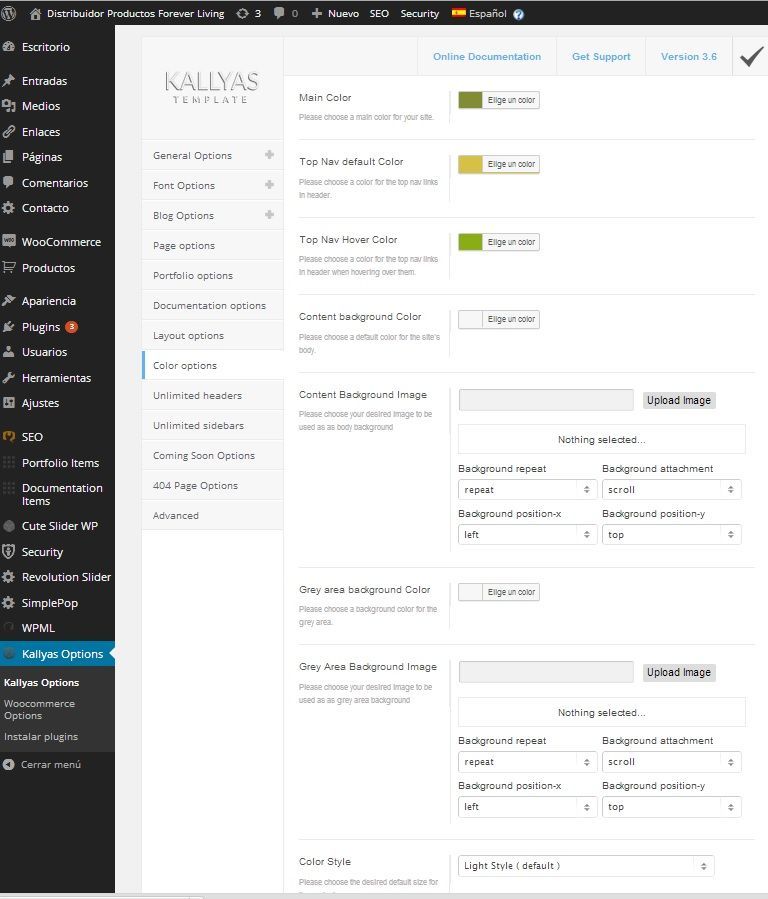The height and width of the screenshot is (899, 768).
Task: Click the Herramientas wrench icon
Action: pyautogui.click(x=9, y=378)
